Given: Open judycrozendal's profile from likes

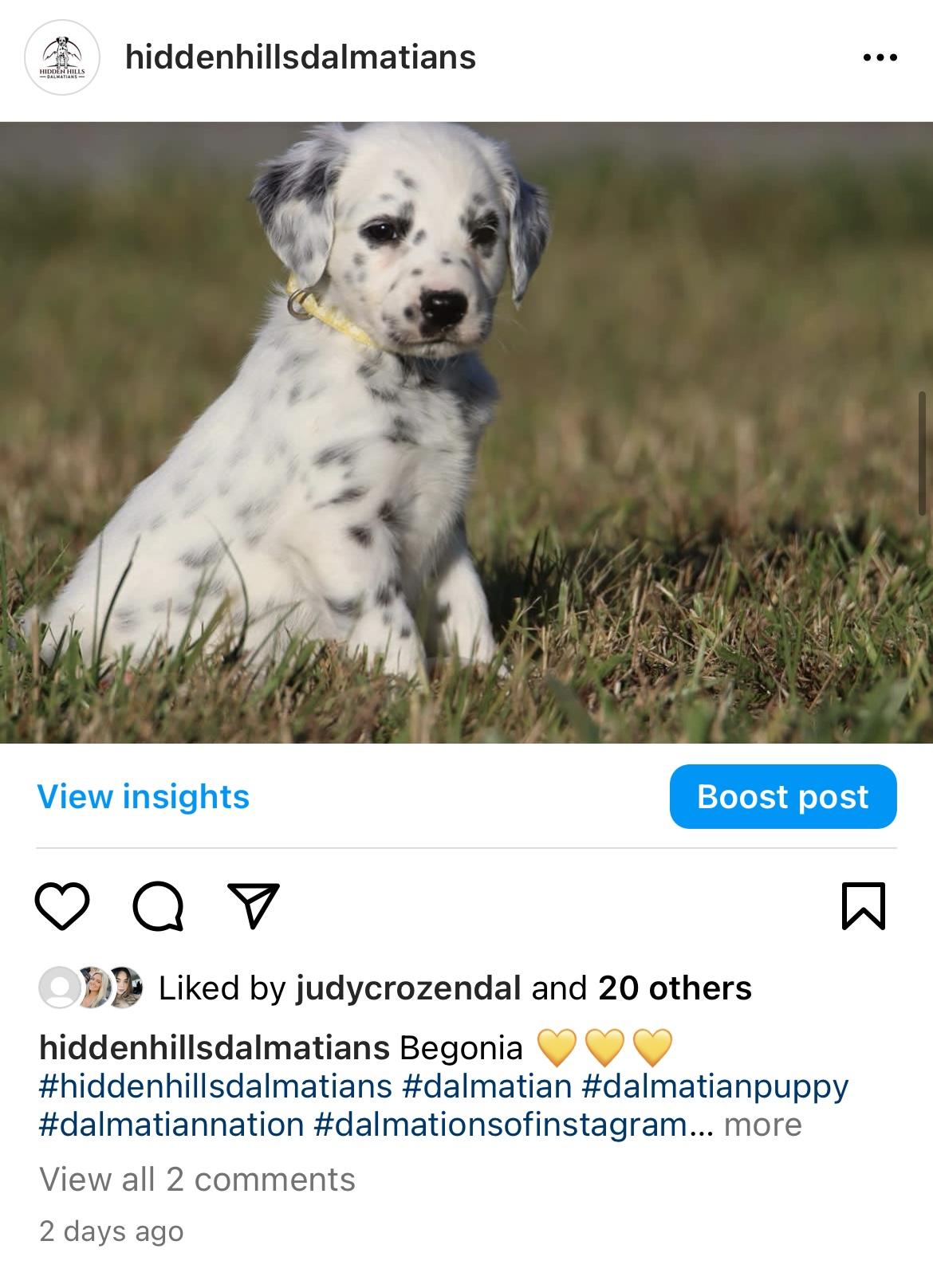Looking at the screenshot, I should pyautogui.click(x=408, y=988).
